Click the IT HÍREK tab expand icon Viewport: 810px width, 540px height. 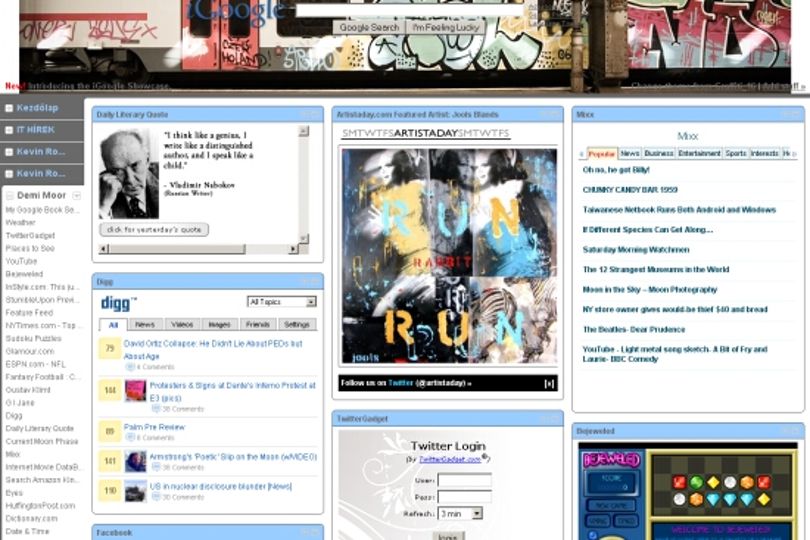[9, 130]
